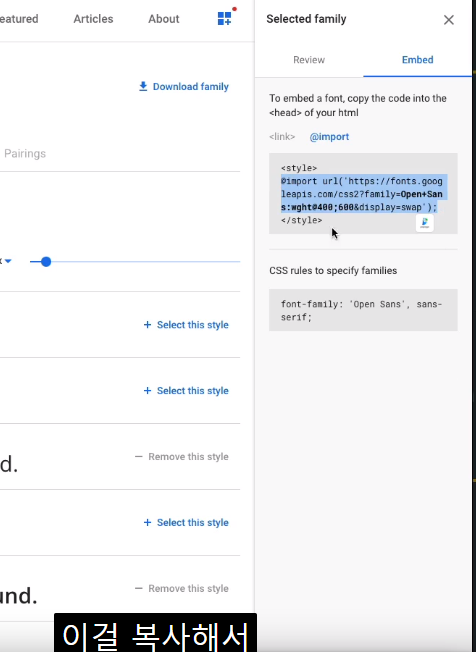
Task: Switch to the Review tab
Action: 309,59
